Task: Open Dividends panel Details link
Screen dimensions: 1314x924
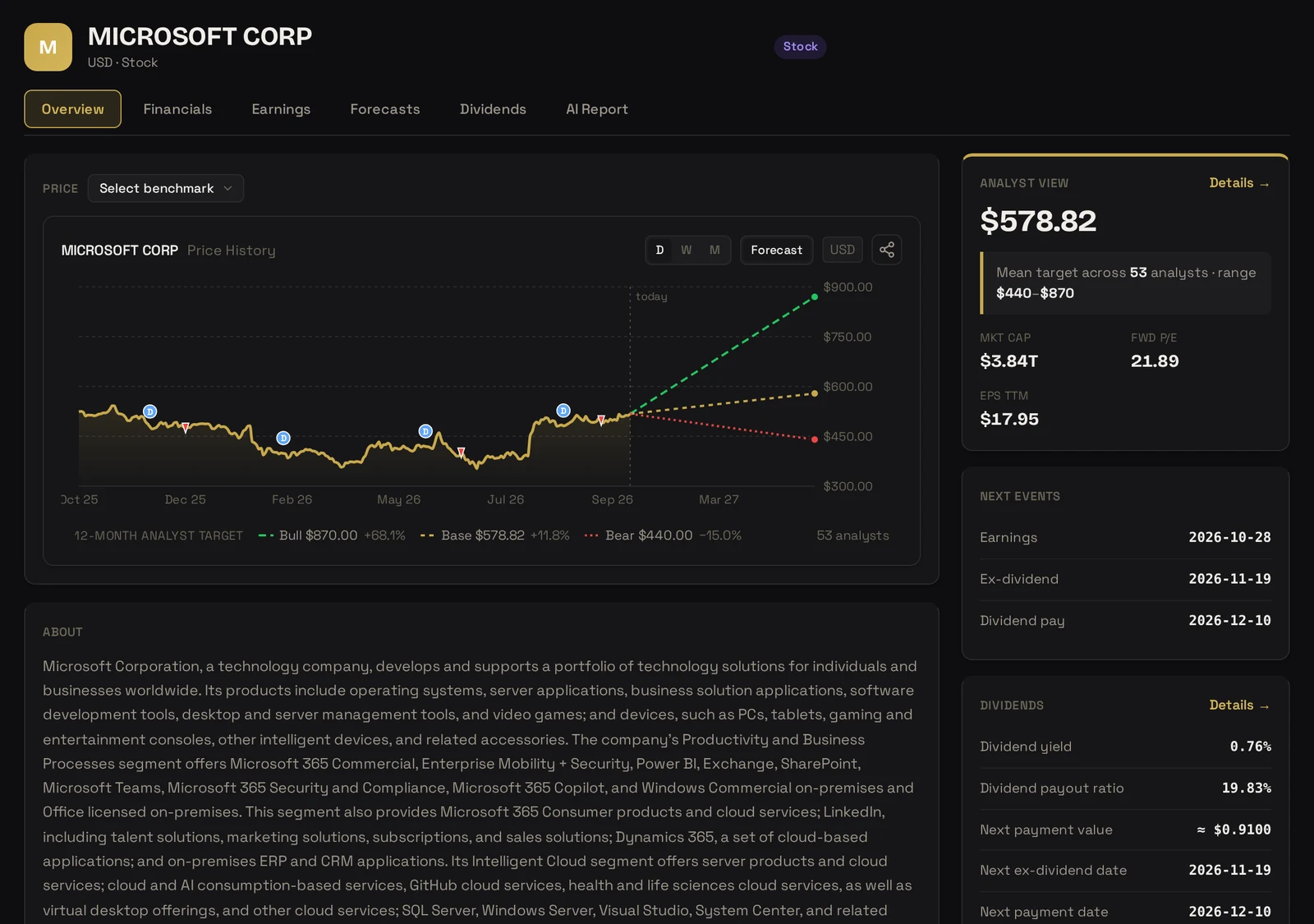Action: click(x=1239, y=706)
